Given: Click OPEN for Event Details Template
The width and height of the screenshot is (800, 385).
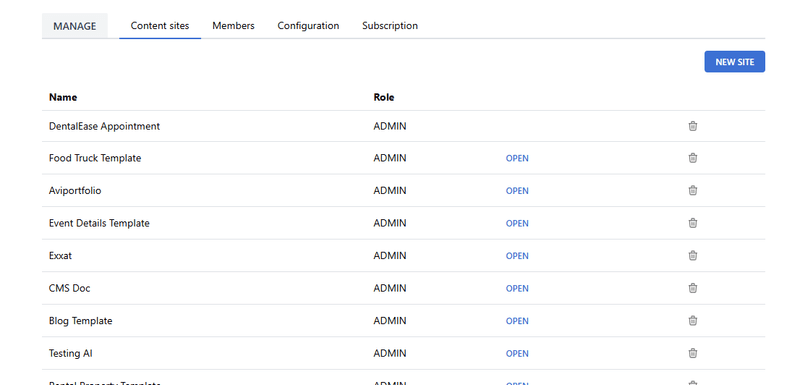Looking at the screenshot, I should point(517,223).
